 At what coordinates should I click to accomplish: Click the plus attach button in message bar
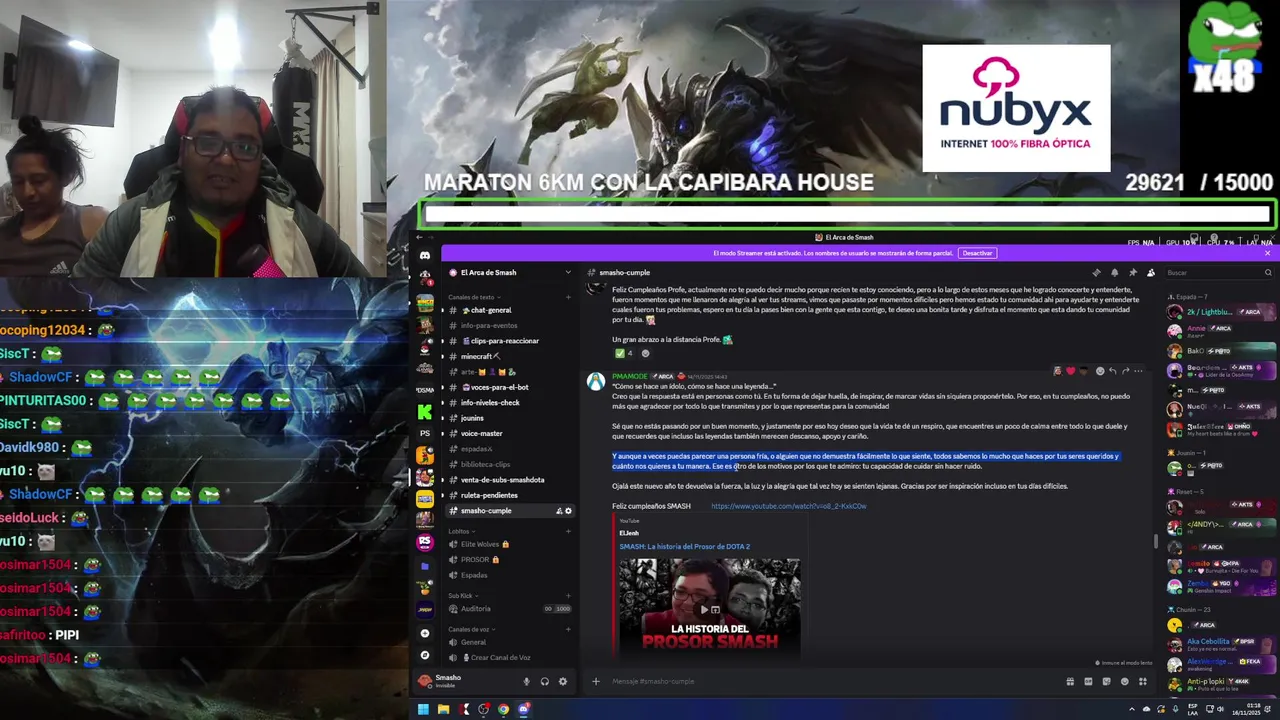(595, 681)
